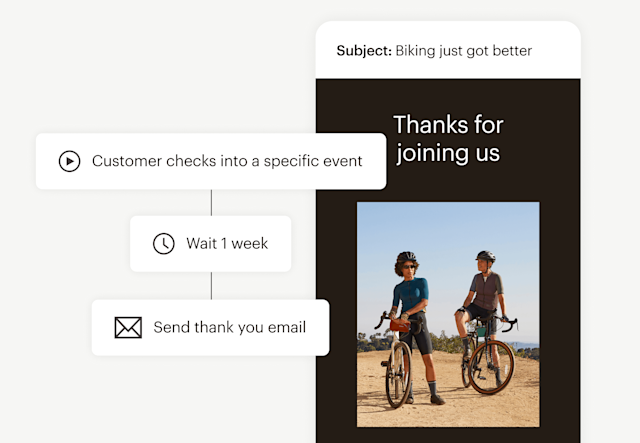The image size is (640, 443).
Task: Click the dark email background left of photo
Action: pyautogui.click(x=336, y=300)
